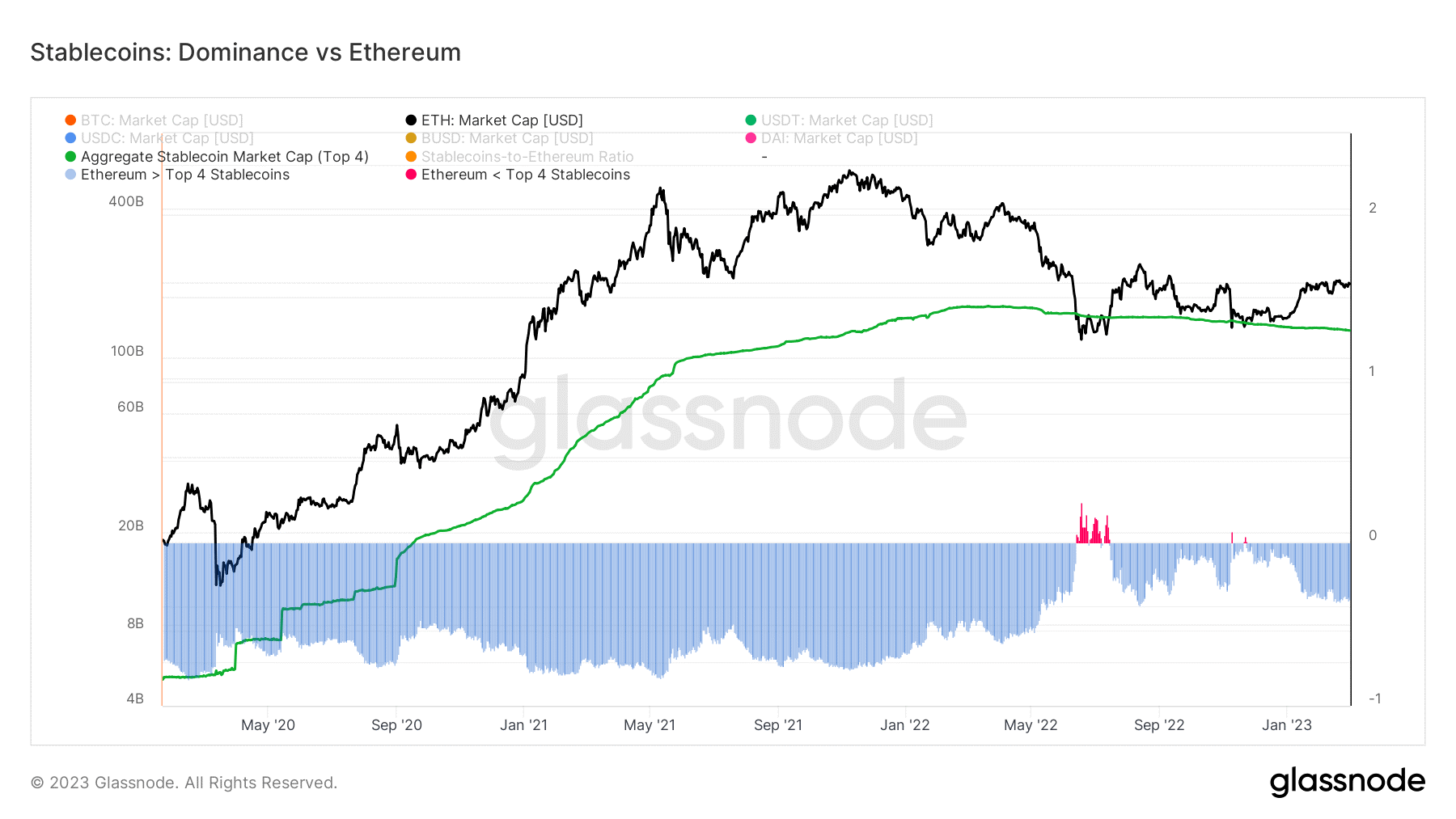
Task: Select the Jan '21 x-axis label
Action: [x=523, y=725]
